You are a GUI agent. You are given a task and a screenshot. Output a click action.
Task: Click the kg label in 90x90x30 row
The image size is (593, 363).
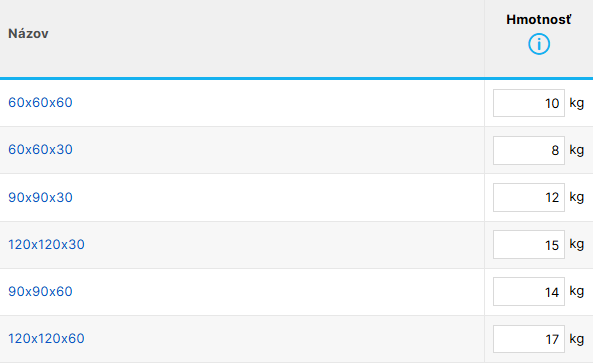click(577, 197)
